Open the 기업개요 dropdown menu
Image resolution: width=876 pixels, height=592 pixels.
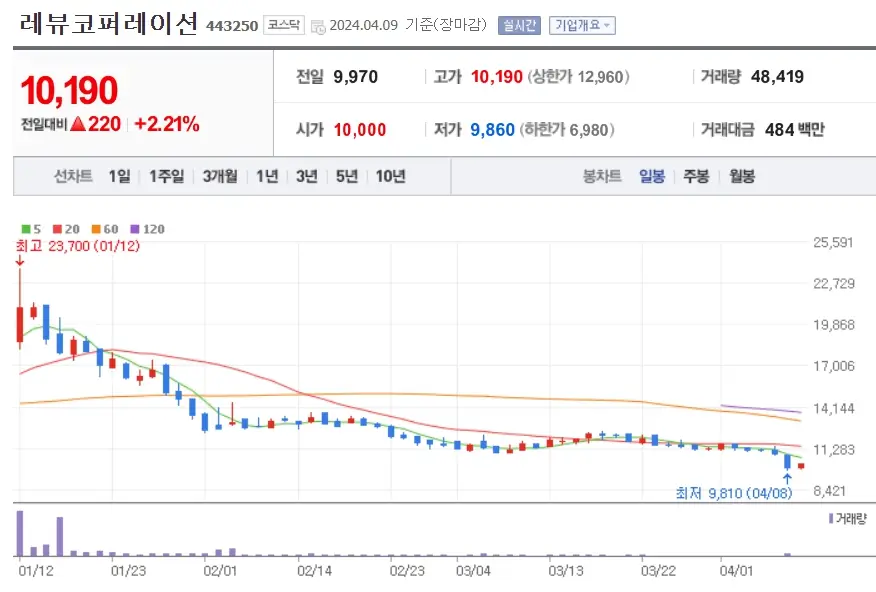(x=584, y=25)
